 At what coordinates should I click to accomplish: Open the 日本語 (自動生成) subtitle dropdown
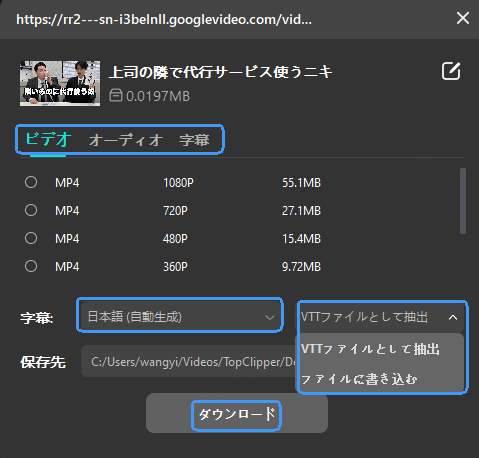[180, 316]
